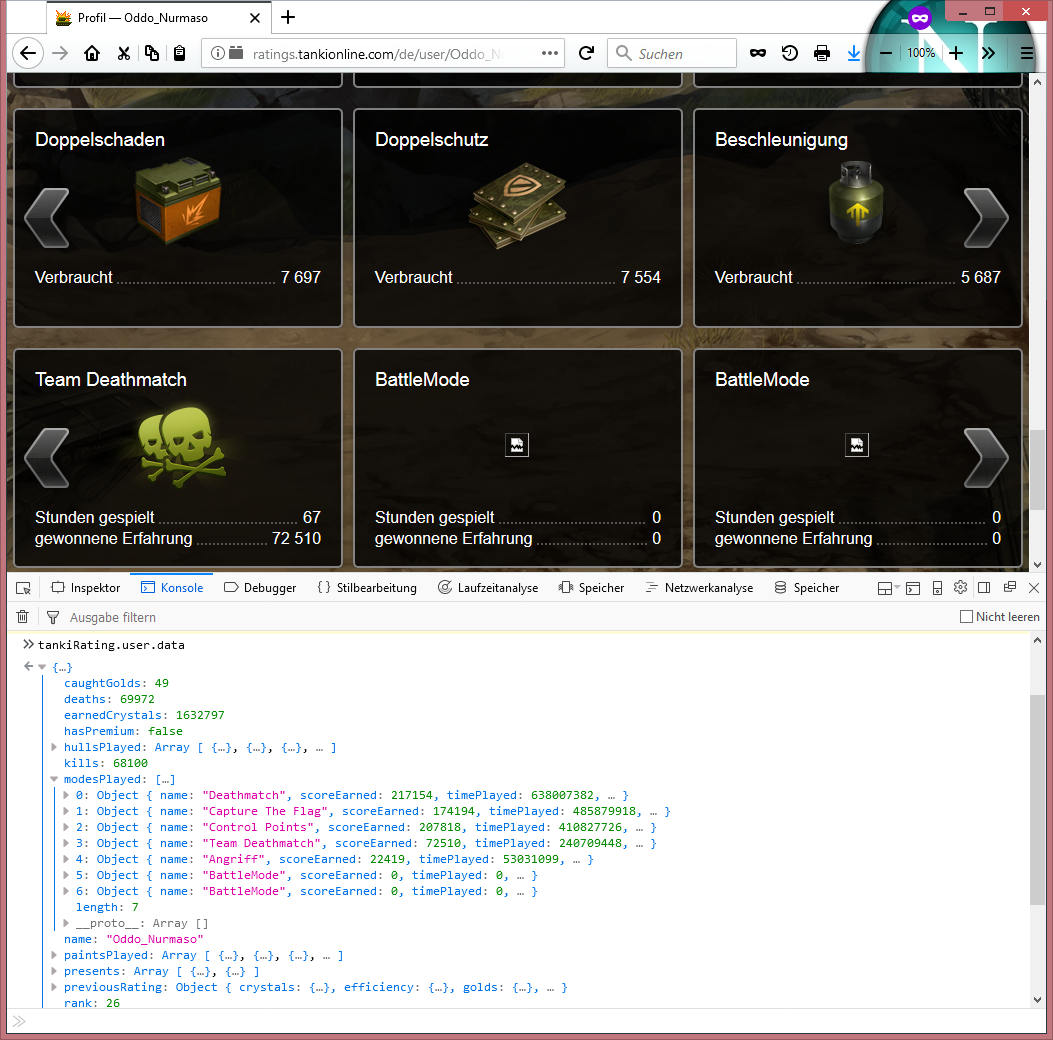Reload the current page
The image size is (1053, 1040).
click(587, 54)
